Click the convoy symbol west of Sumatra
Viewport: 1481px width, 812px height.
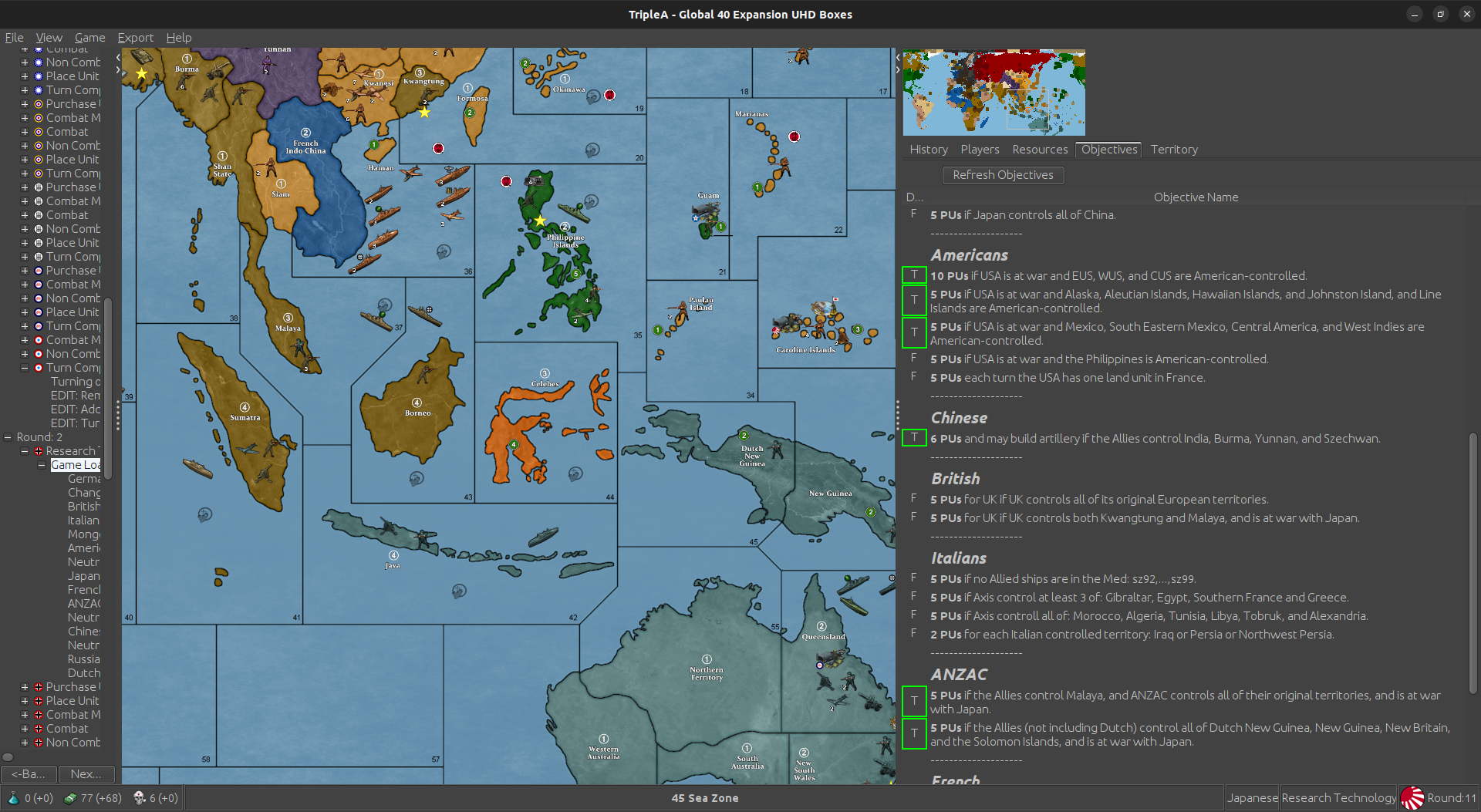pyautogui.click(x=204, y=514)
